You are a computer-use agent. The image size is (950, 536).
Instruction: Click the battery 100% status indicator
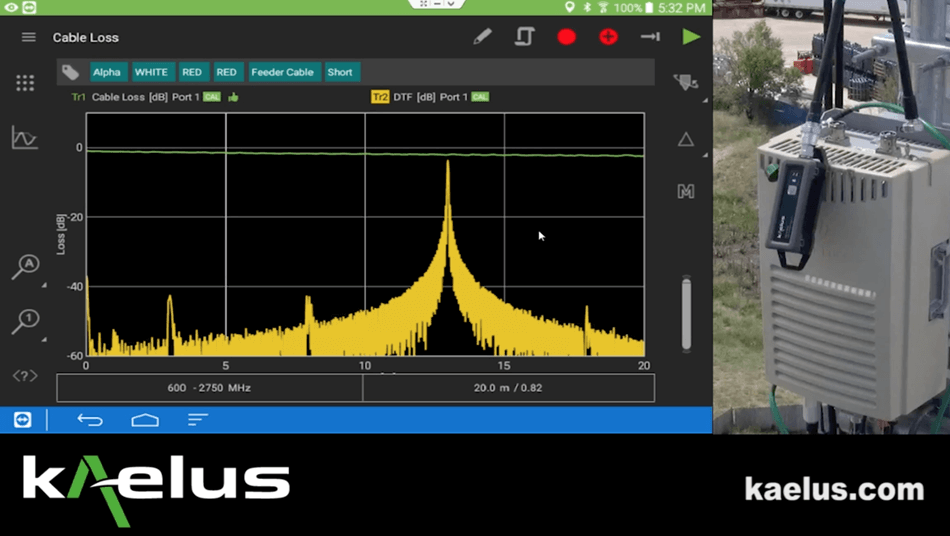coord(636,8)
